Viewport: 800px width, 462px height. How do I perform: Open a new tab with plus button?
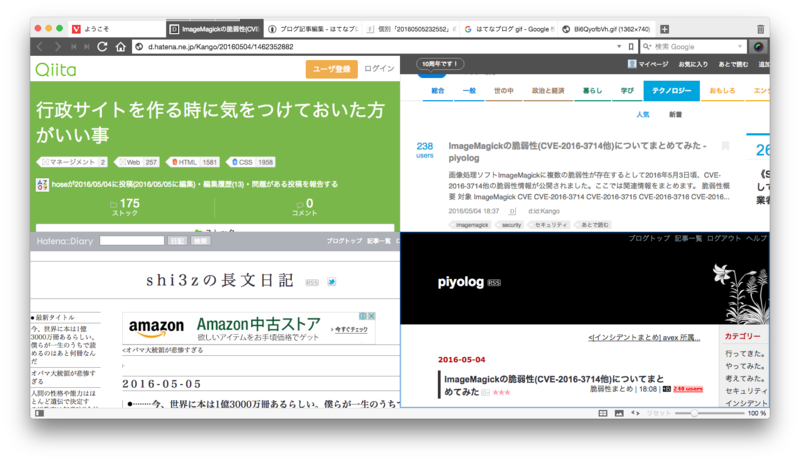coord(664,29)
